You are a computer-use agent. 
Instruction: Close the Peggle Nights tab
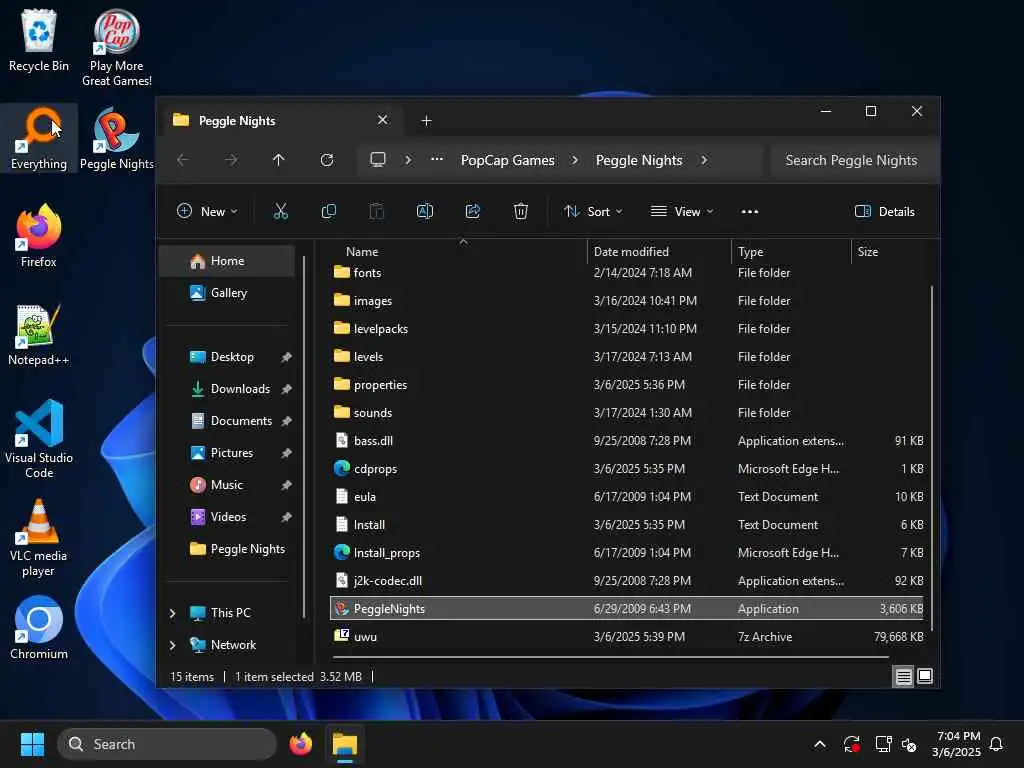click(383, 120)
